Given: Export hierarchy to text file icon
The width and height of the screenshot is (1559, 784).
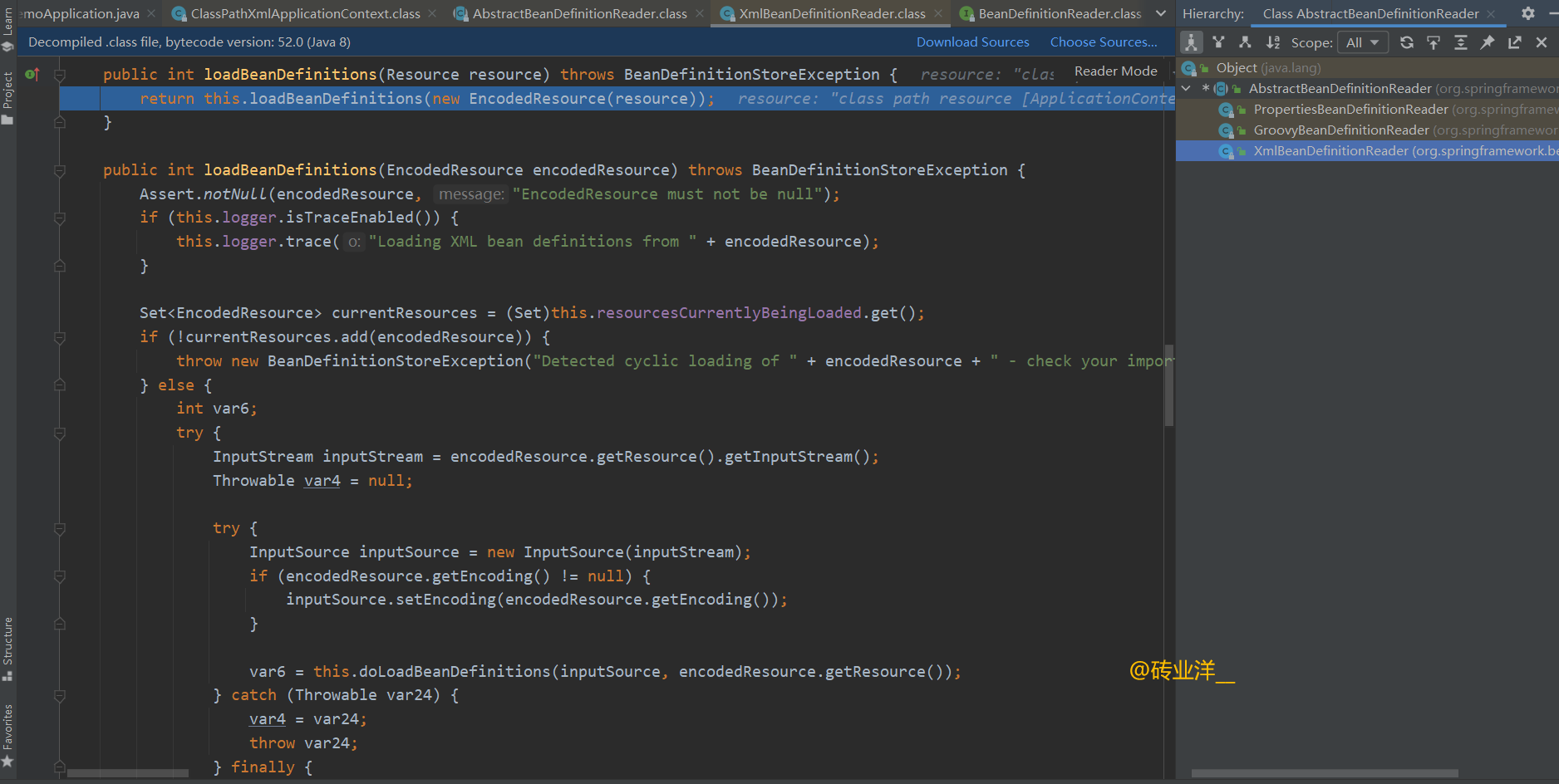Looking at the screenshot, I should pos(1514,42).
